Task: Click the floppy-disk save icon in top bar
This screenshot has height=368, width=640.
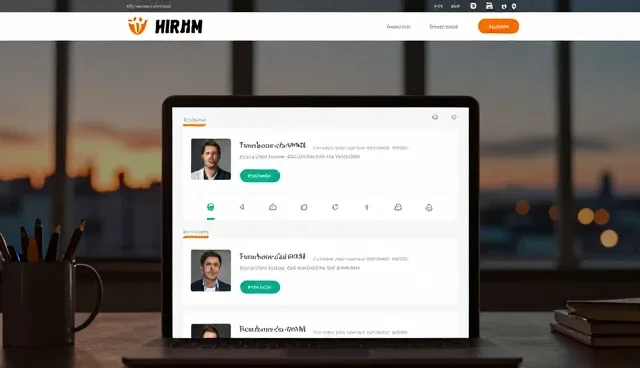Action: [489, 6]
